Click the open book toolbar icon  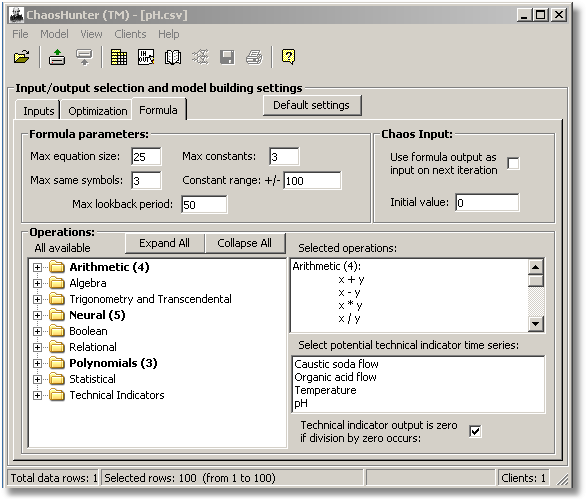tap(173, 58)
